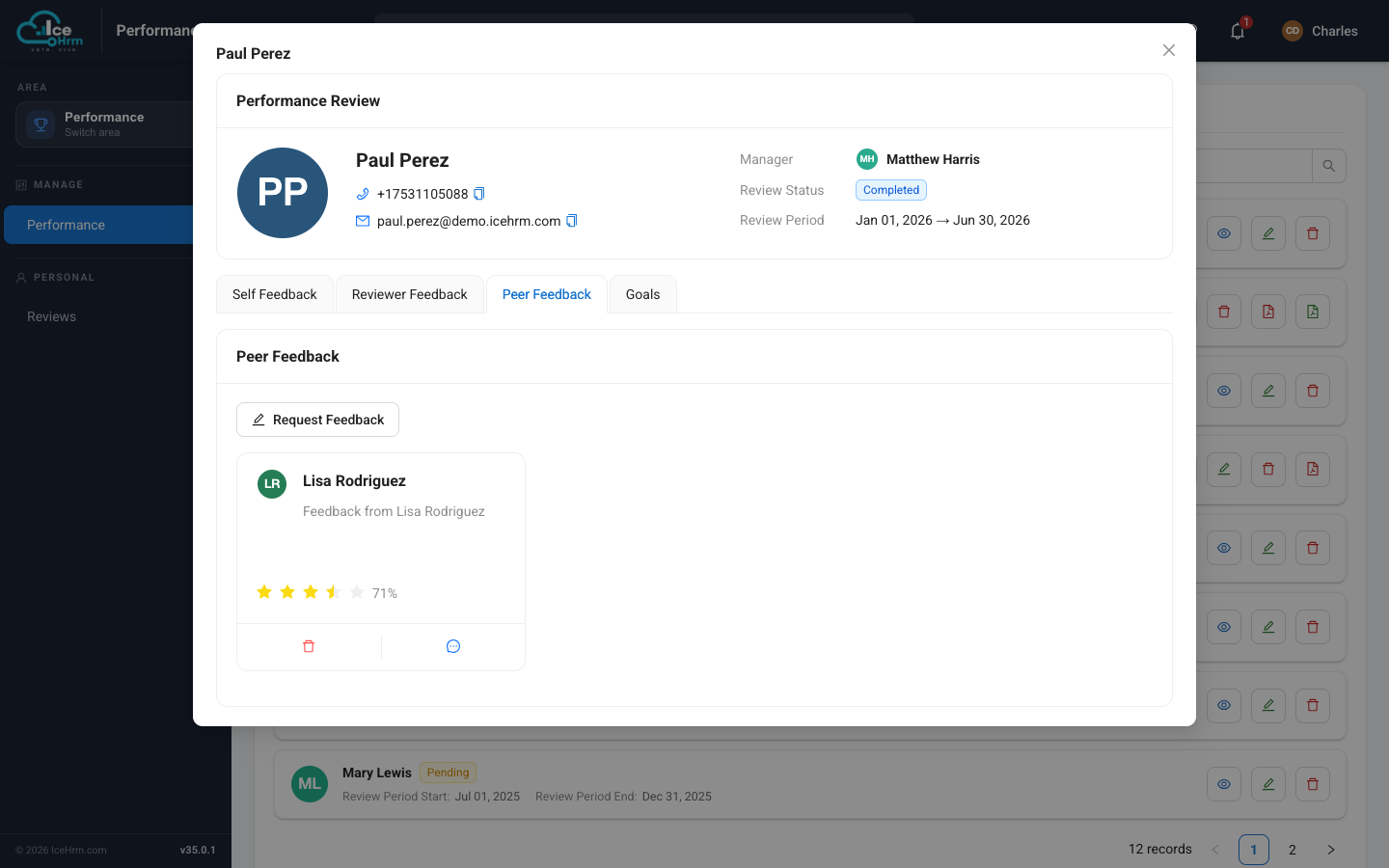View Mary Lewis's review with the eye icon
This screenshot has width=1389, height=868.
pos(1224,784)
